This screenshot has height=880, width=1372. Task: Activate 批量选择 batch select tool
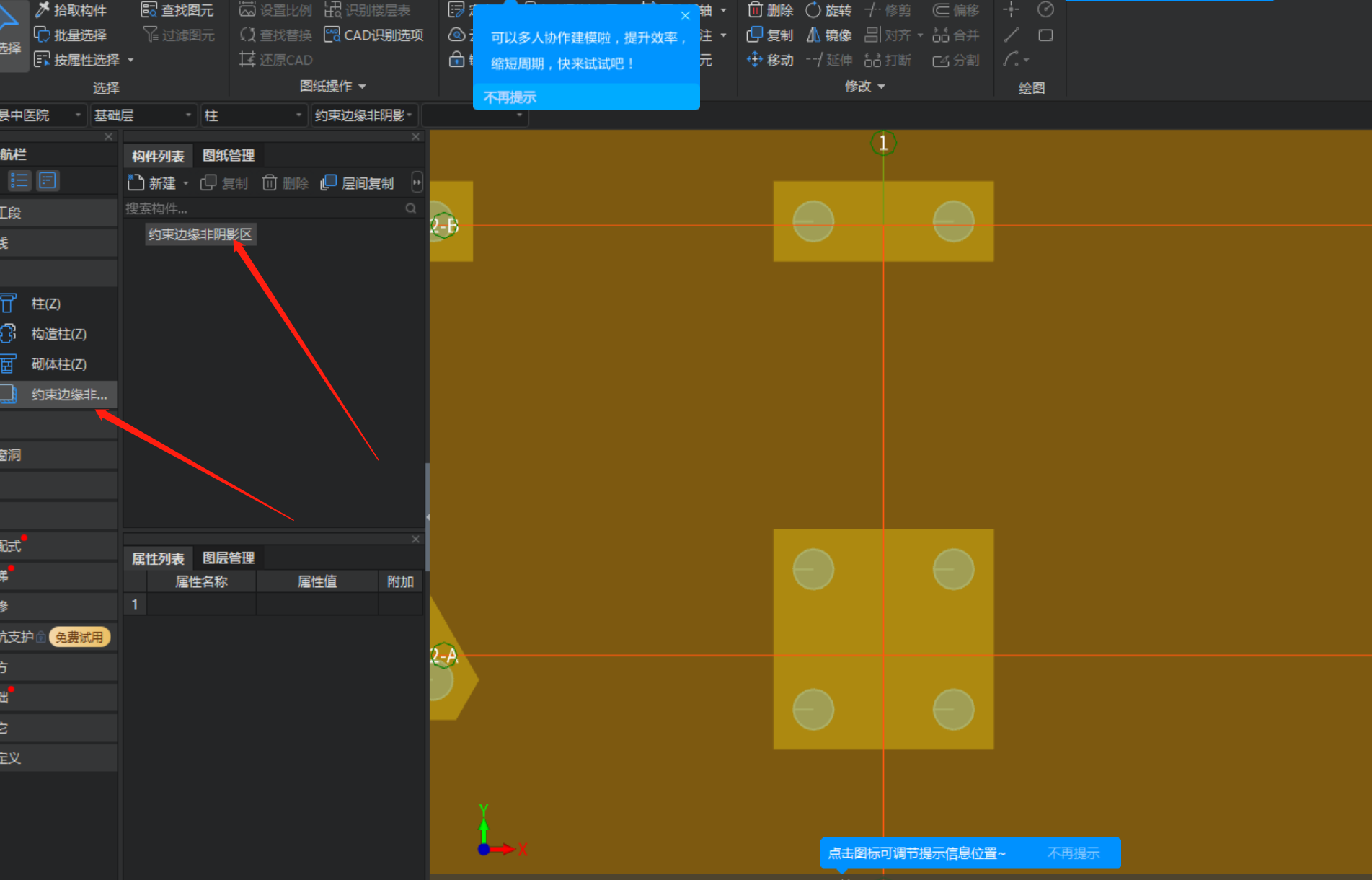click(71, 35)
